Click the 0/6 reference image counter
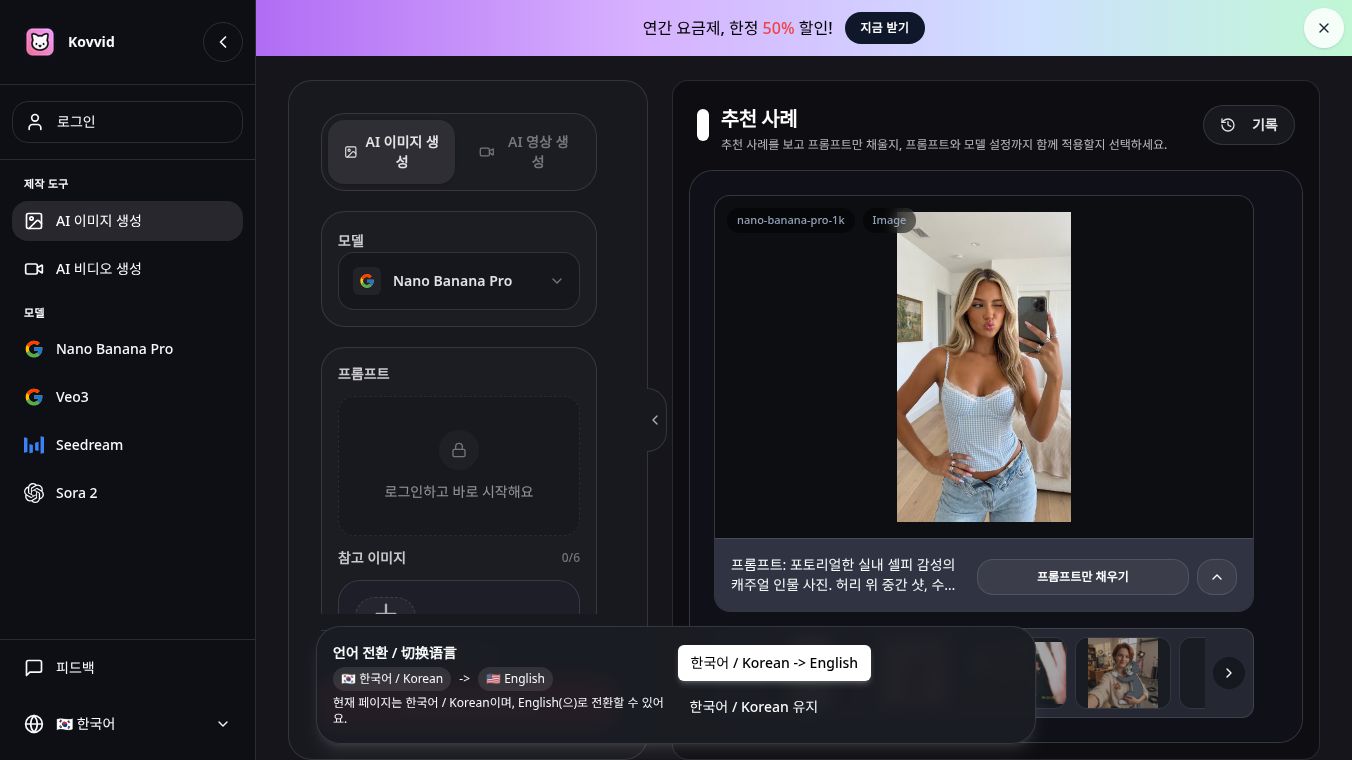1352x760 pixels. tap(571, 558)
